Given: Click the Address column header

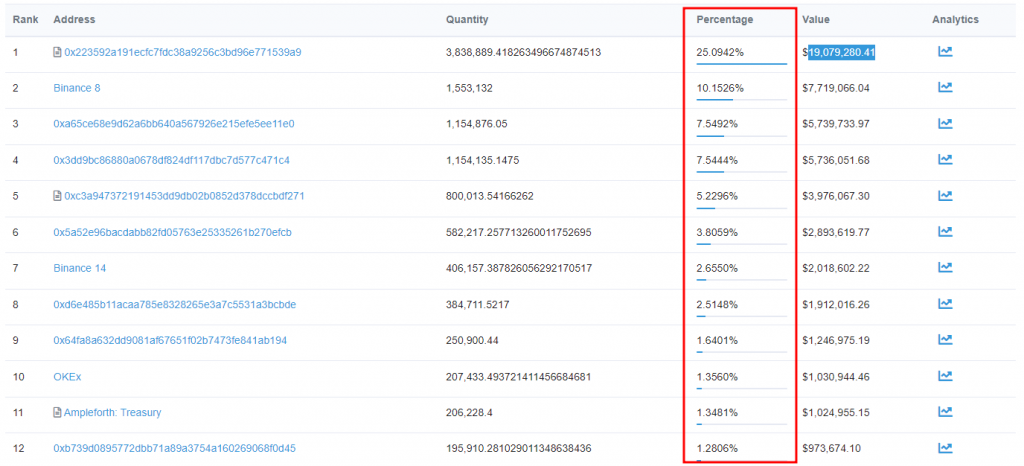Looking at the screenshot, I should tap(74, 20).
